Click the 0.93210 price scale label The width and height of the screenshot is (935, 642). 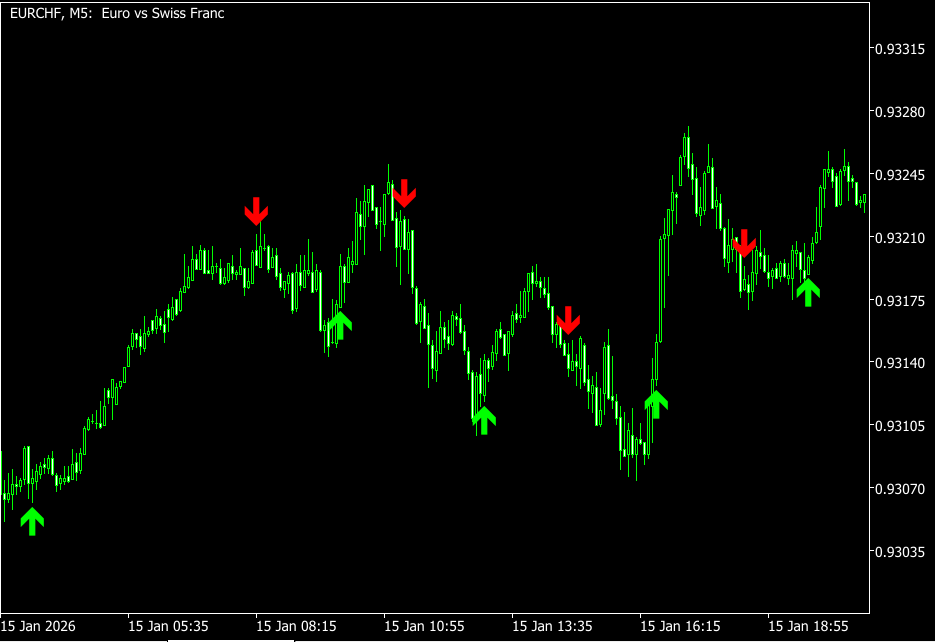899,238
